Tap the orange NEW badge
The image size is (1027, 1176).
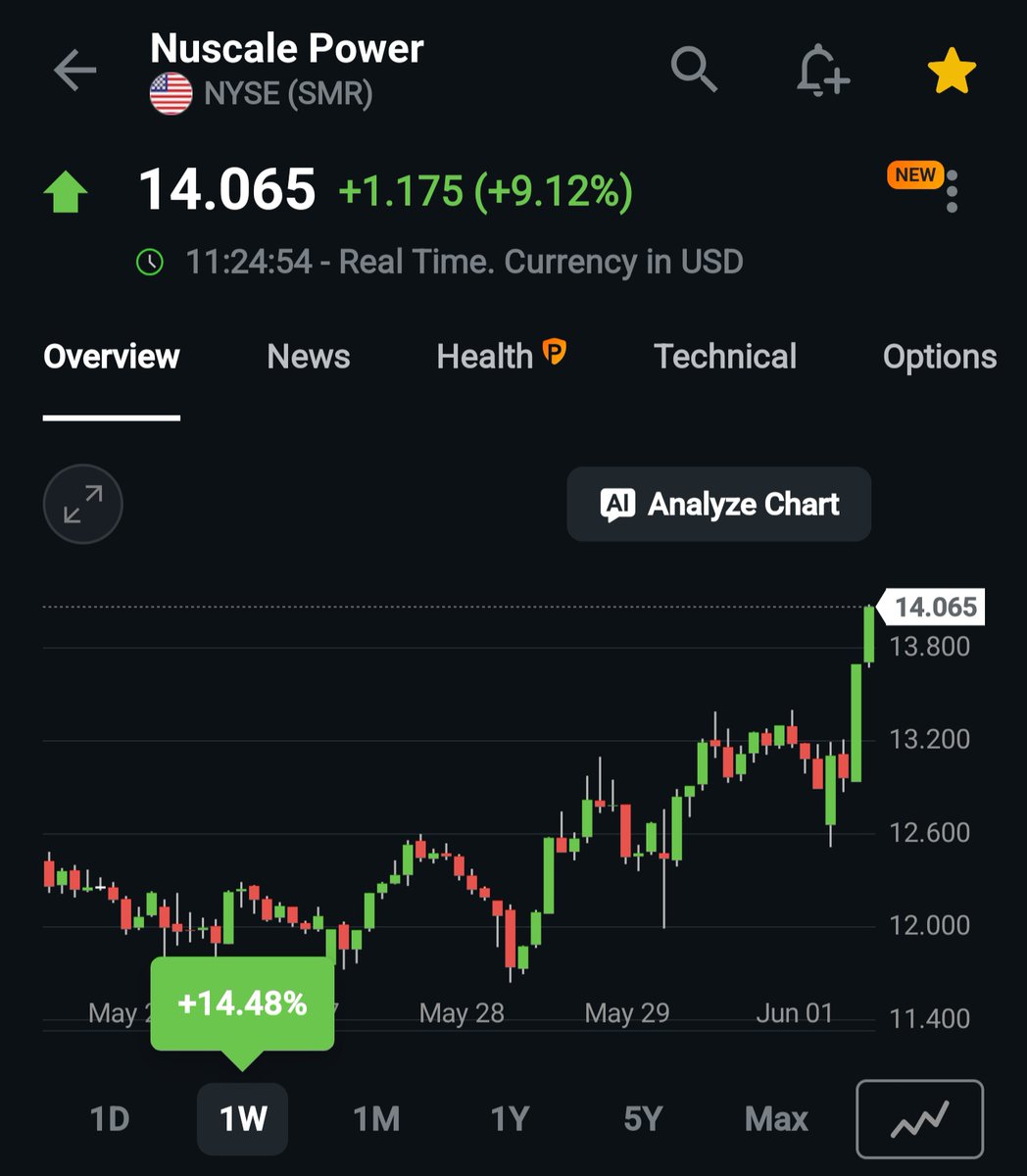click(915, 175)
